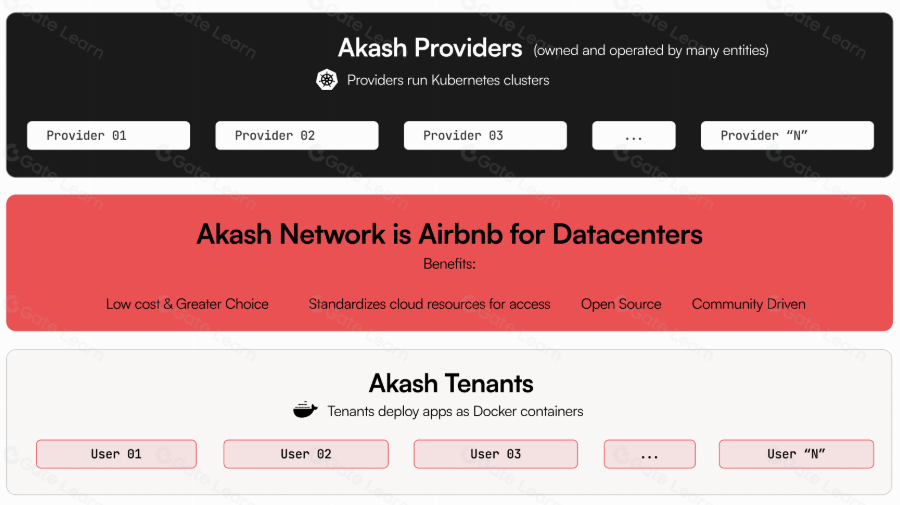Image resolution: width=900 pixels, height=505 pixels.
Task: Click the Docker whale icon
Action: point(305,410)
